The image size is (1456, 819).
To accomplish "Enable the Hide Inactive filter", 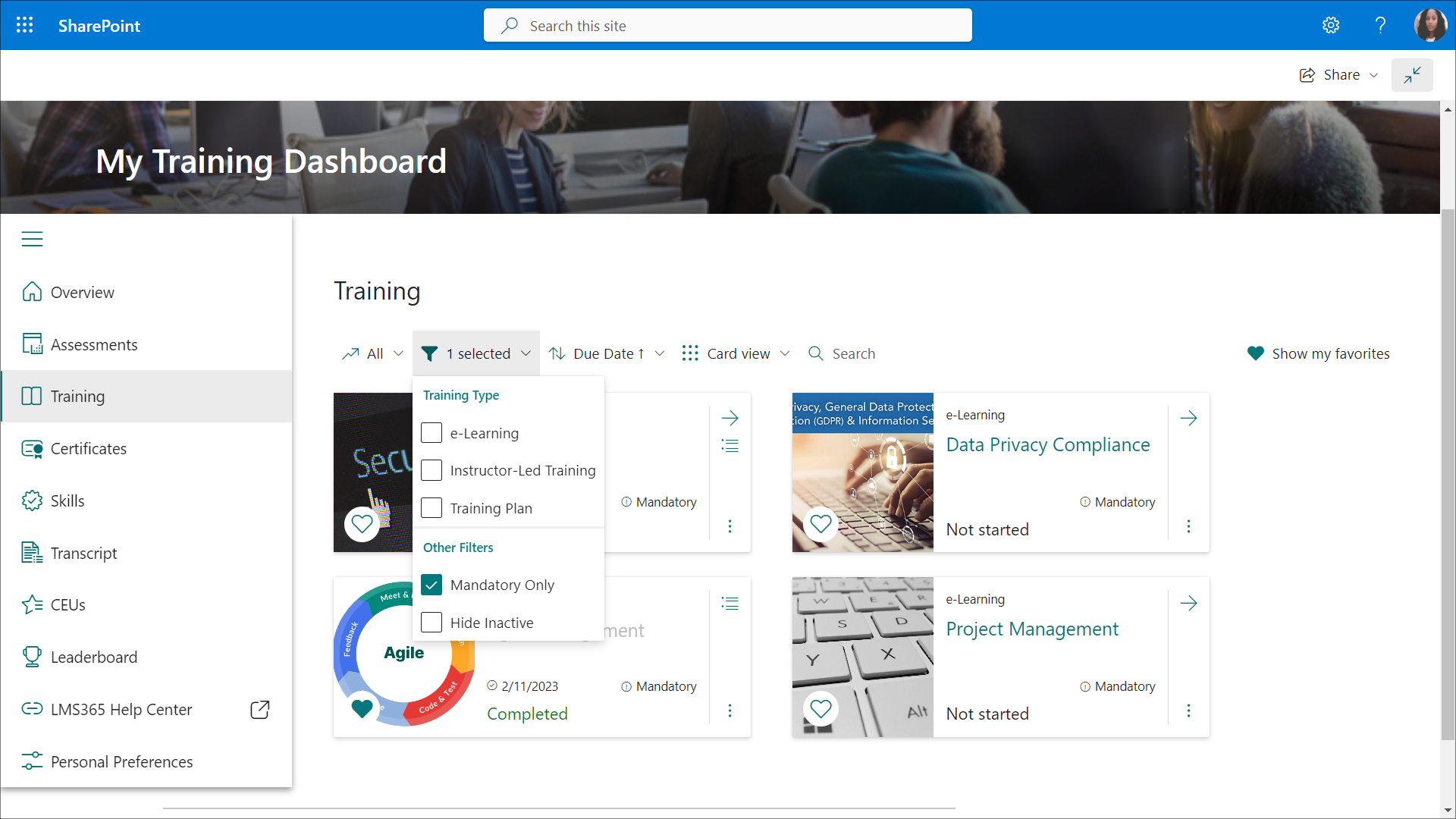I will click(x=431, y=623).
